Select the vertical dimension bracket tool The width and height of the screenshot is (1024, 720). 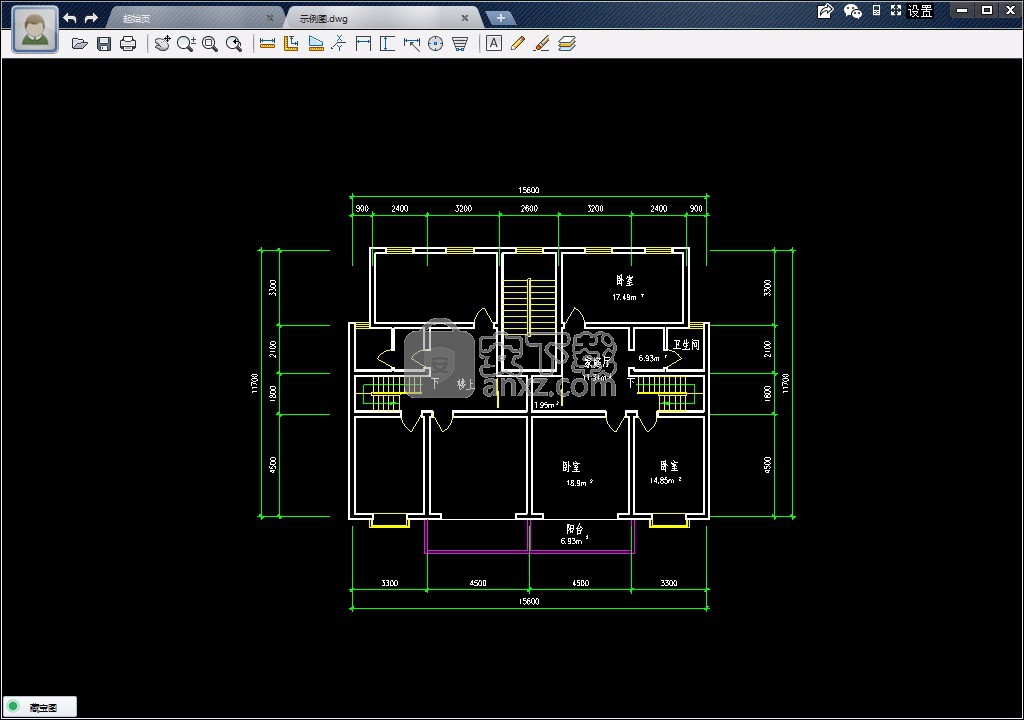387,44
